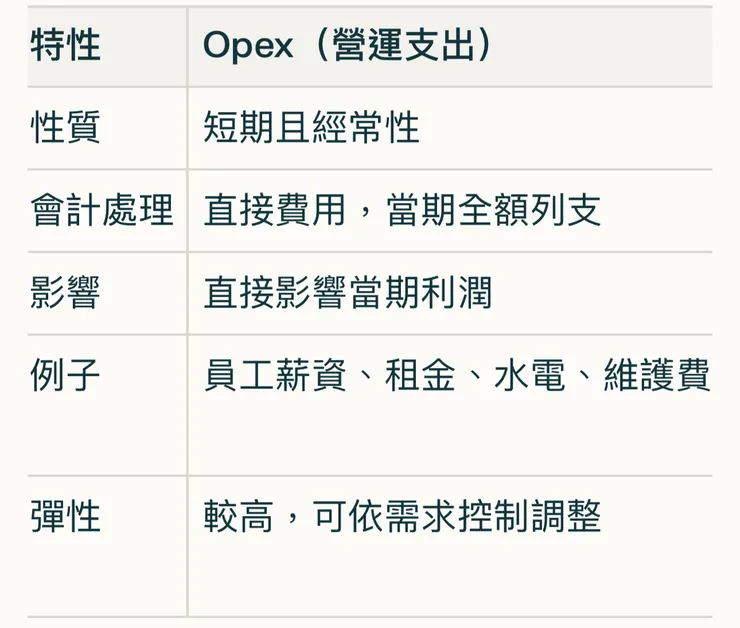
Task: Click the 短期且經常性 cell
Action: click(311, 128)
